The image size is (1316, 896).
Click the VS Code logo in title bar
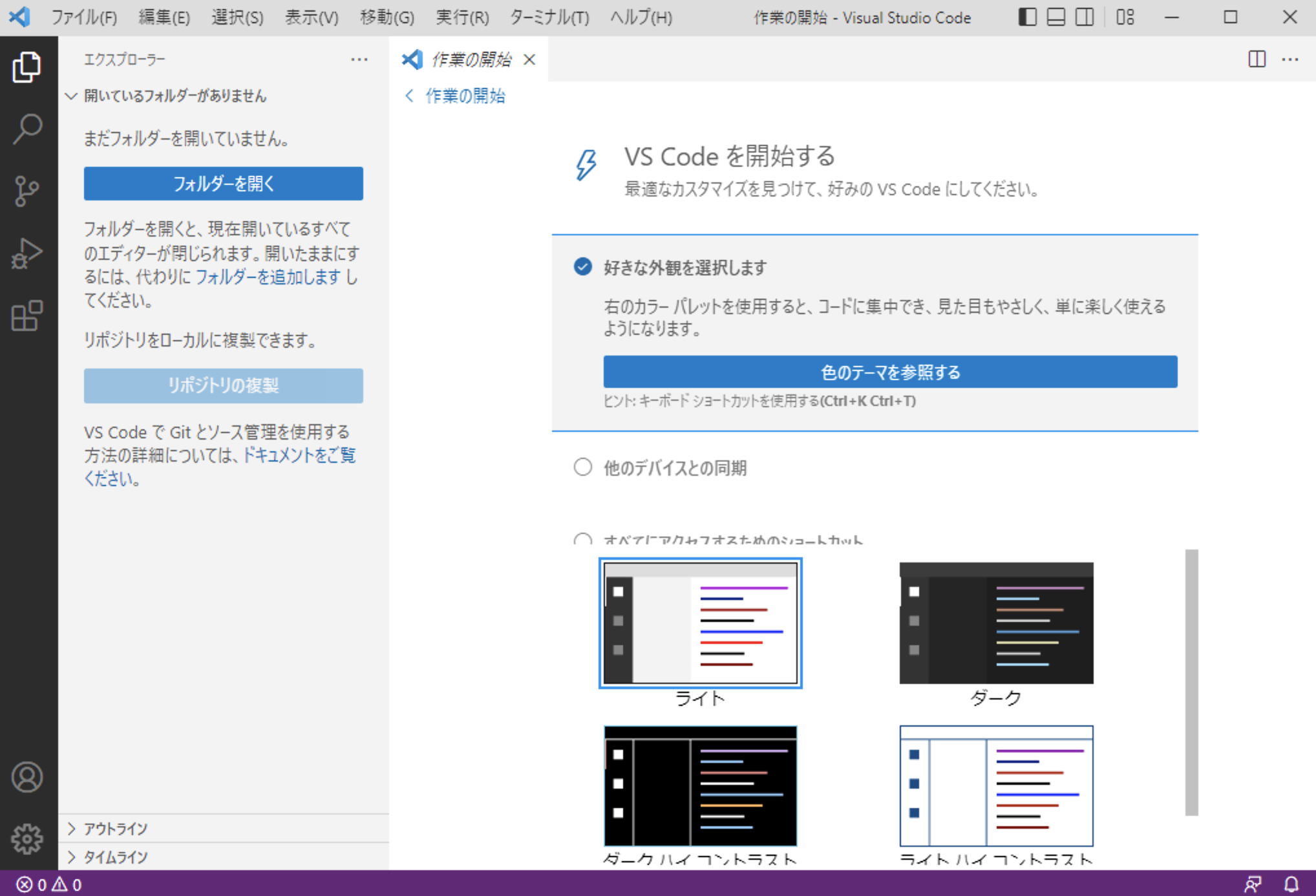tap(19, 17)
